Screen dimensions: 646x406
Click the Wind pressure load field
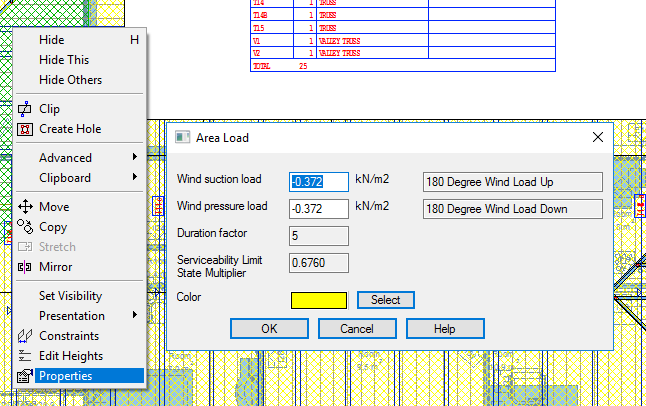(x=319, y=209)
